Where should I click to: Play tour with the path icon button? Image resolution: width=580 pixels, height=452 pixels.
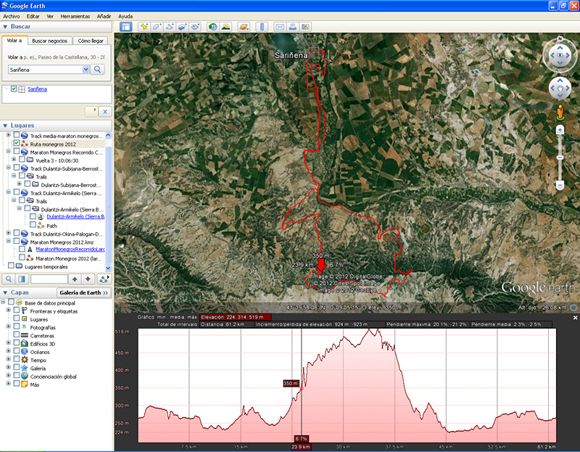click(104, 279)
